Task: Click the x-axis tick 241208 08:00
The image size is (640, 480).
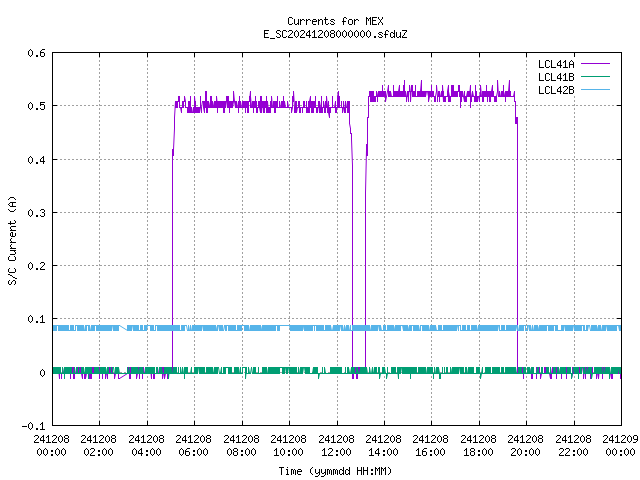Action: coord(241,445)
